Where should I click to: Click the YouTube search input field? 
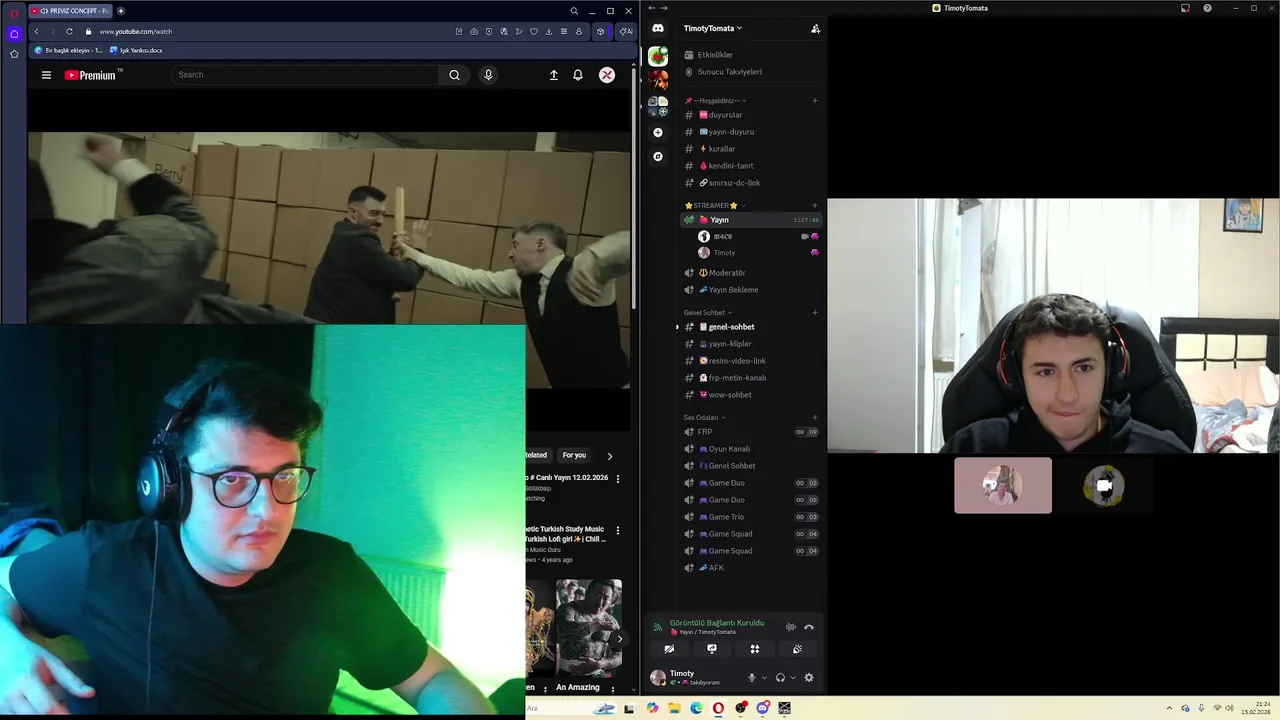pyautogui.click(x=305, y=75)
